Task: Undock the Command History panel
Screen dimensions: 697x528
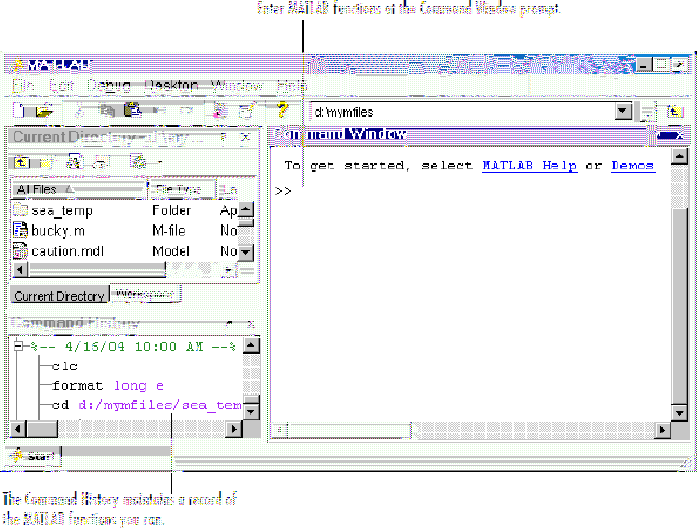Action: [x=231, y=323]
